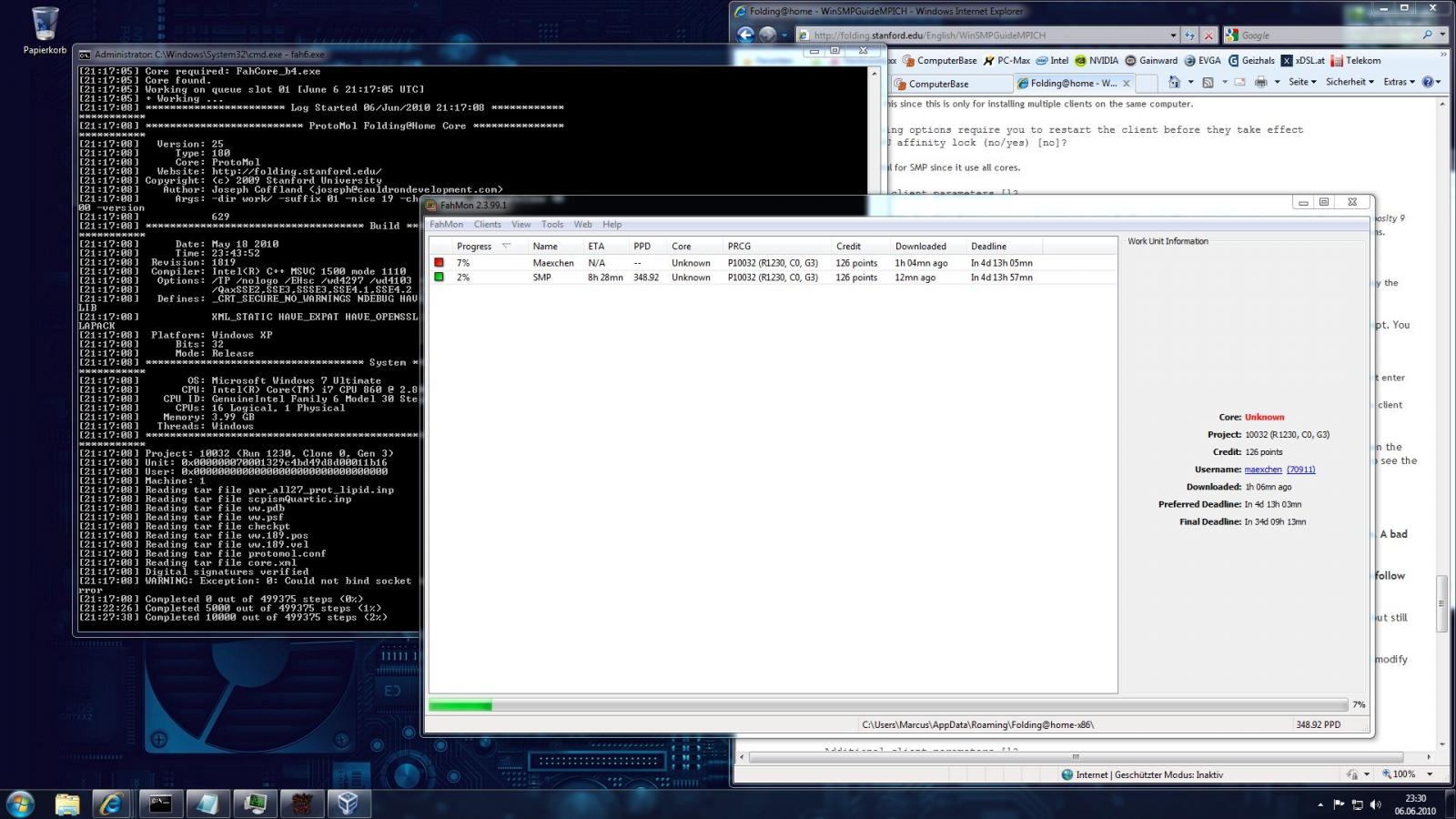Click the client path in FahMon status bar
The image size is (1456, 819).
(977, 725)
